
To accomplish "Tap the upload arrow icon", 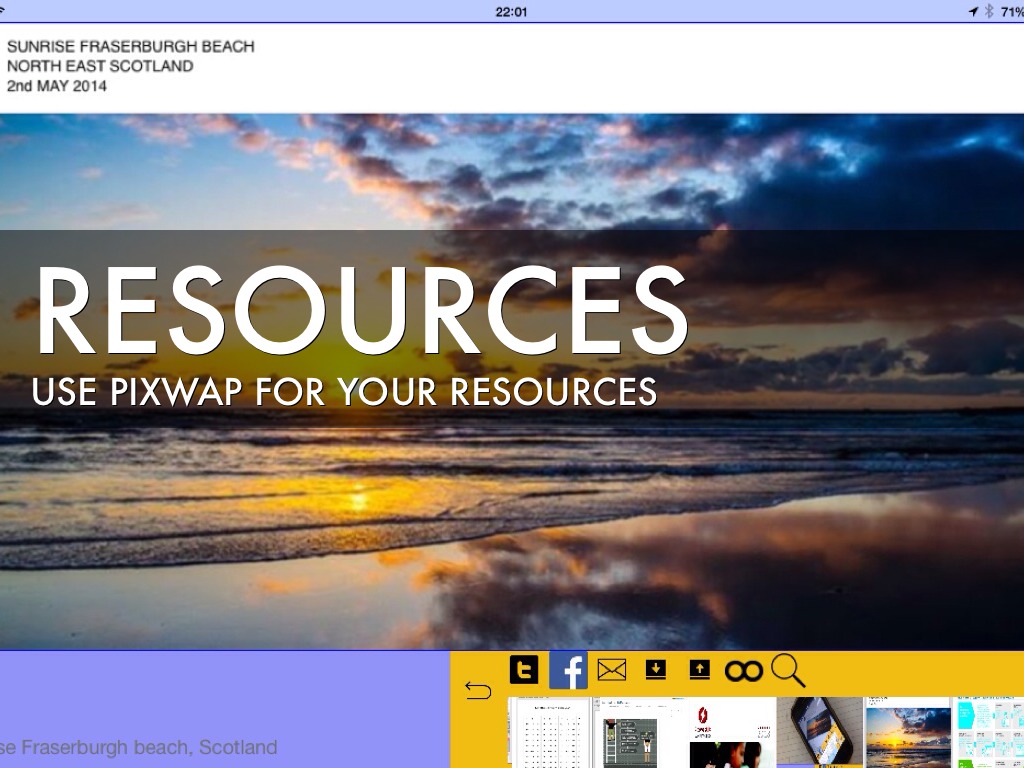I will tap(699, 670).
